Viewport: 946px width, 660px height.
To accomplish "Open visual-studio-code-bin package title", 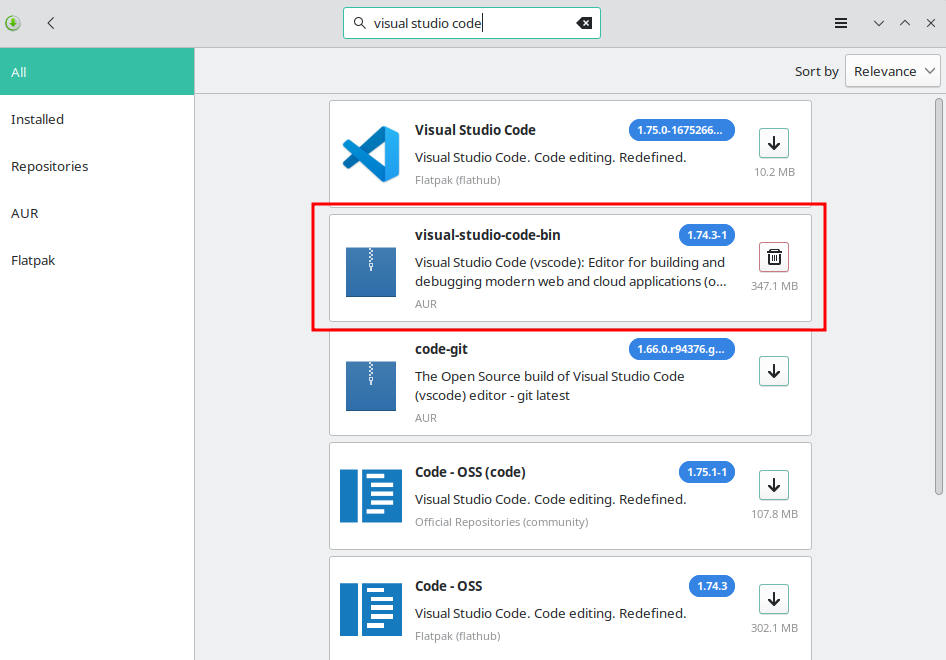I will (487, 235).
